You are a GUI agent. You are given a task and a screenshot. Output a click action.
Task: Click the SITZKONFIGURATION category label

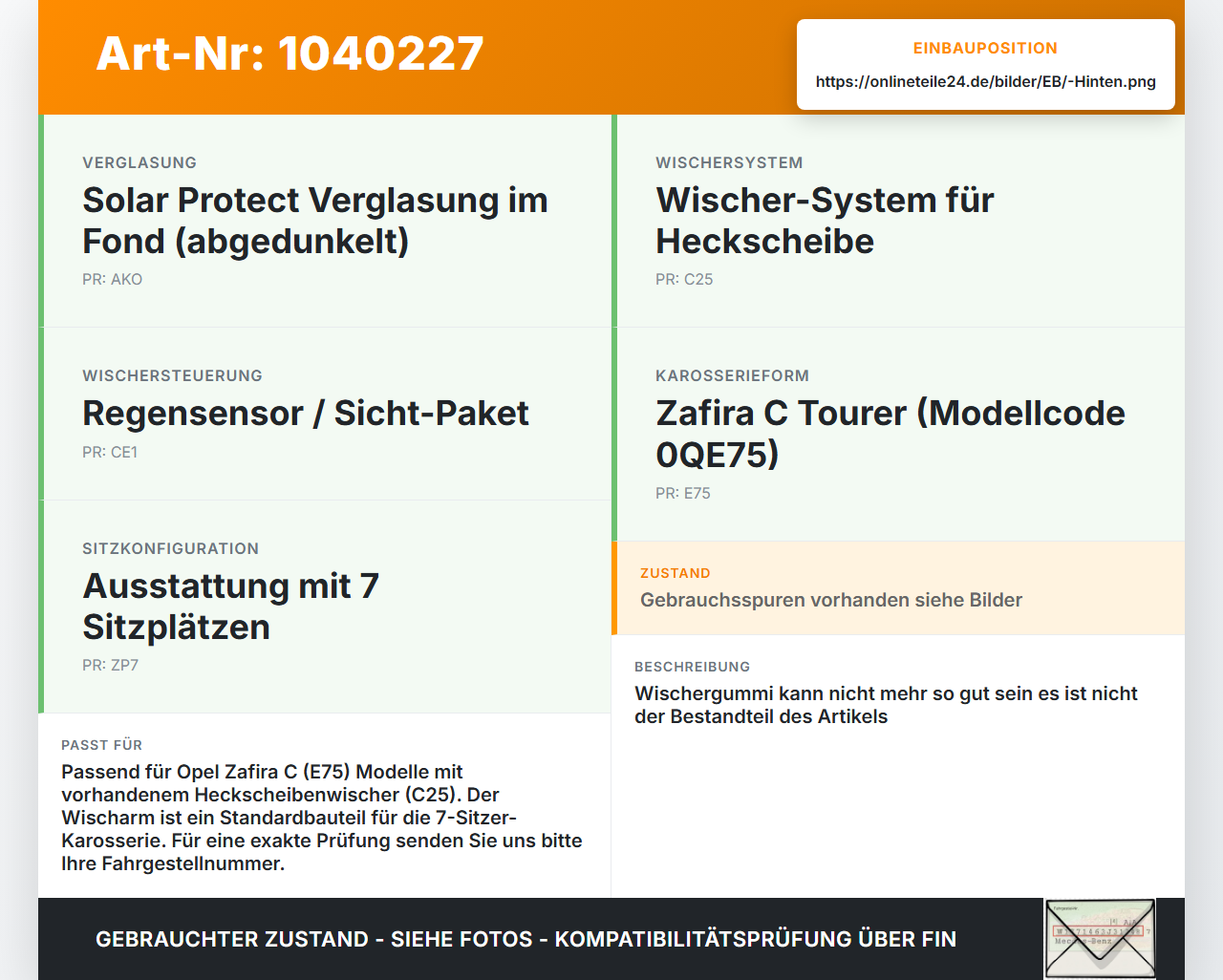click(x=170, y=548)
